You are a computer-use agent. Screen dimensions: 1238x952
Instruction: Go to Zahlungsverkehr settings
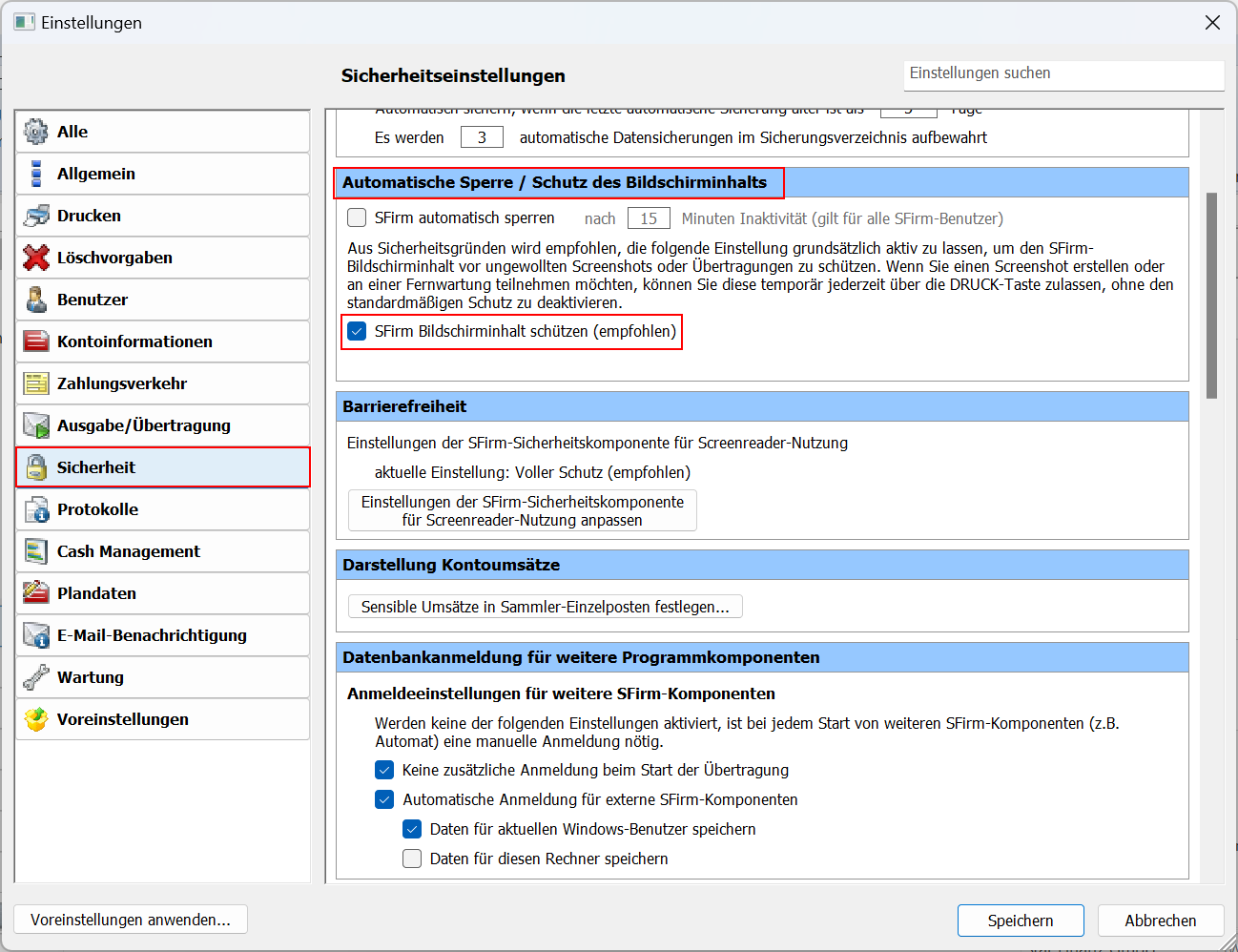163,383
